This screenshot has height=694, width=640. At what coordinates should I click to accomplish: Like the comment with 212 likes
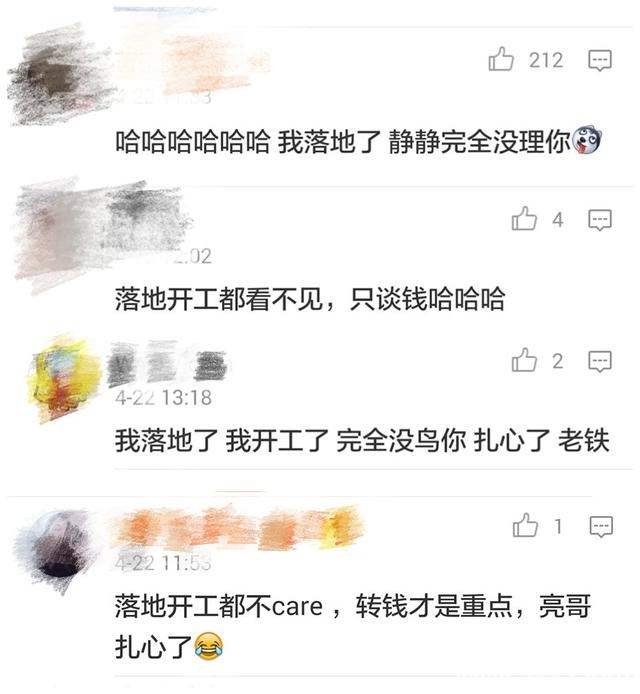(x=501, y=59)
